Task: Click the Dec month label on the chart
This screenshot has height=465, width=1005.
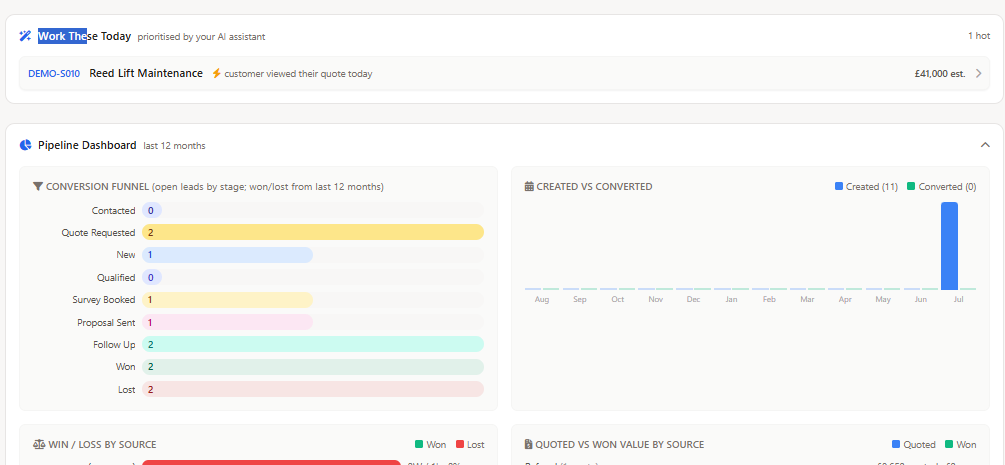Action: click(694, 300)
